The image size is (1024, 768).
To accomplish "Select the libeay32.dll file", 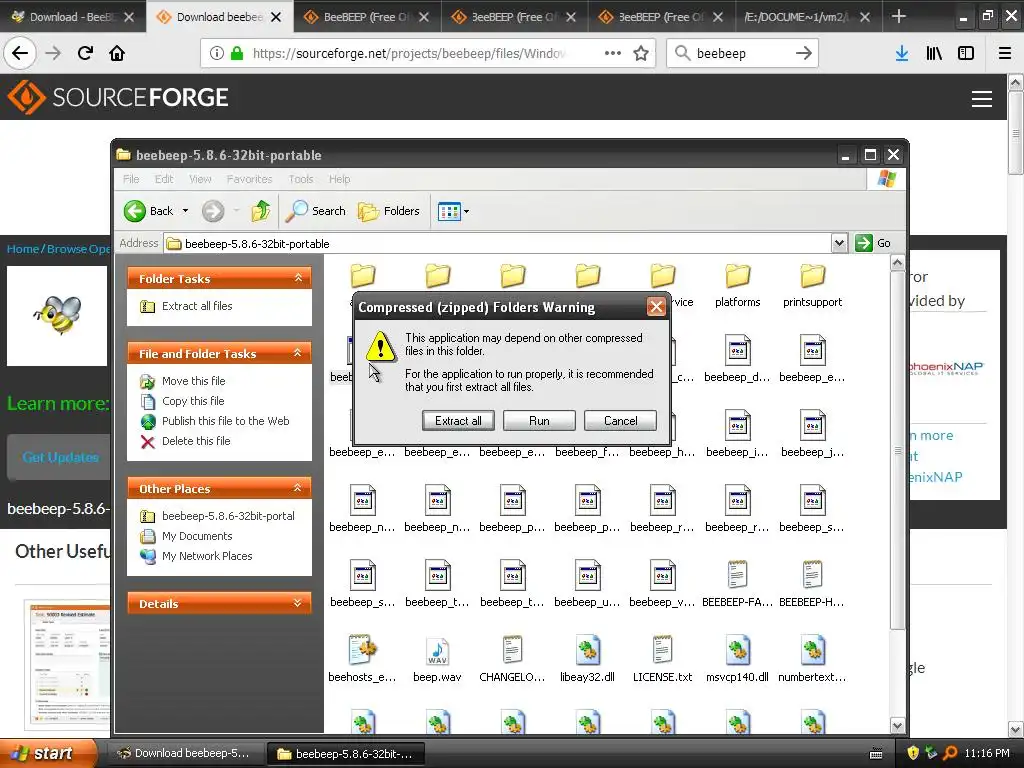I will pos(587,660).
